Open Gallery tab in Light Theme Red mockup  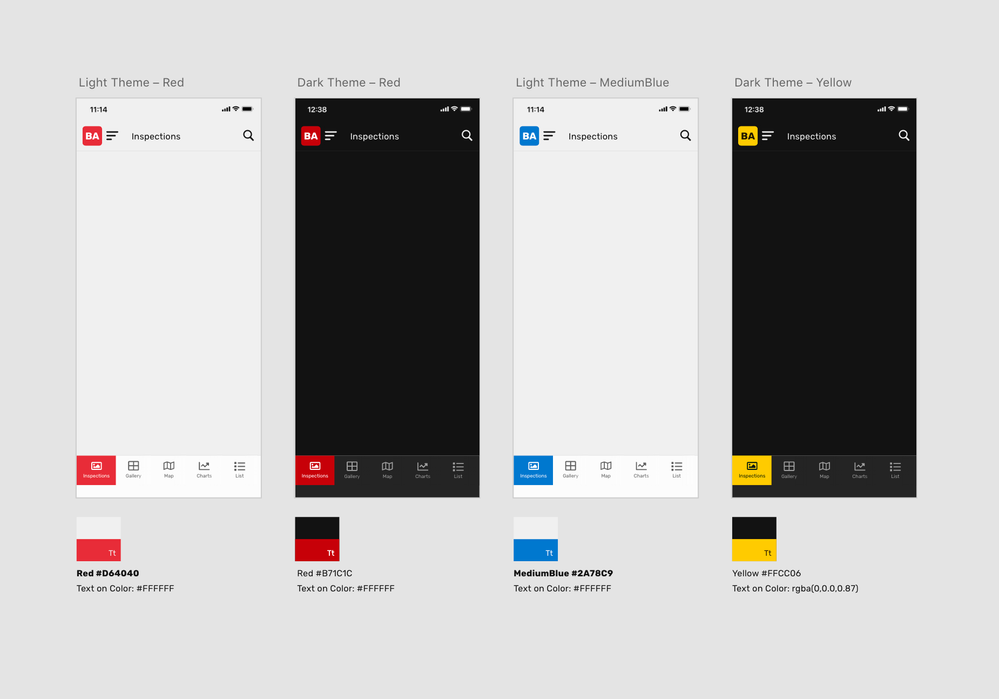pyautogui.click(x=133, y=470)
